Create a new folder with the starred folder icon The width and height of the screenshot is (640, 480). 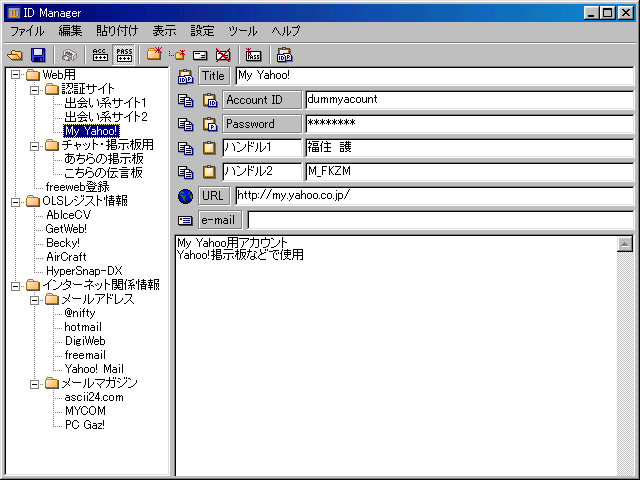(x=154, y=54)
